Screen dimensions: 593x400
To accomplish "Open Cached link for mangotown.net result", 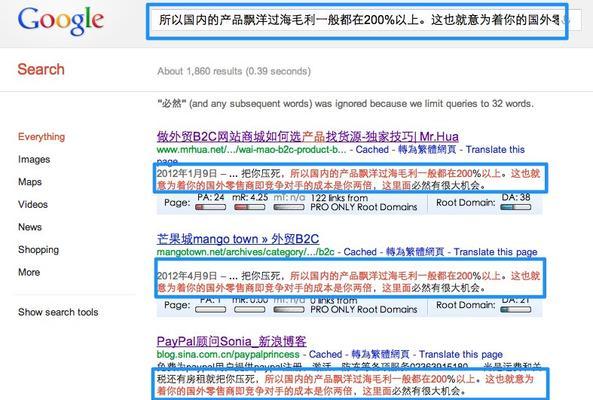I will click(360, 252).
